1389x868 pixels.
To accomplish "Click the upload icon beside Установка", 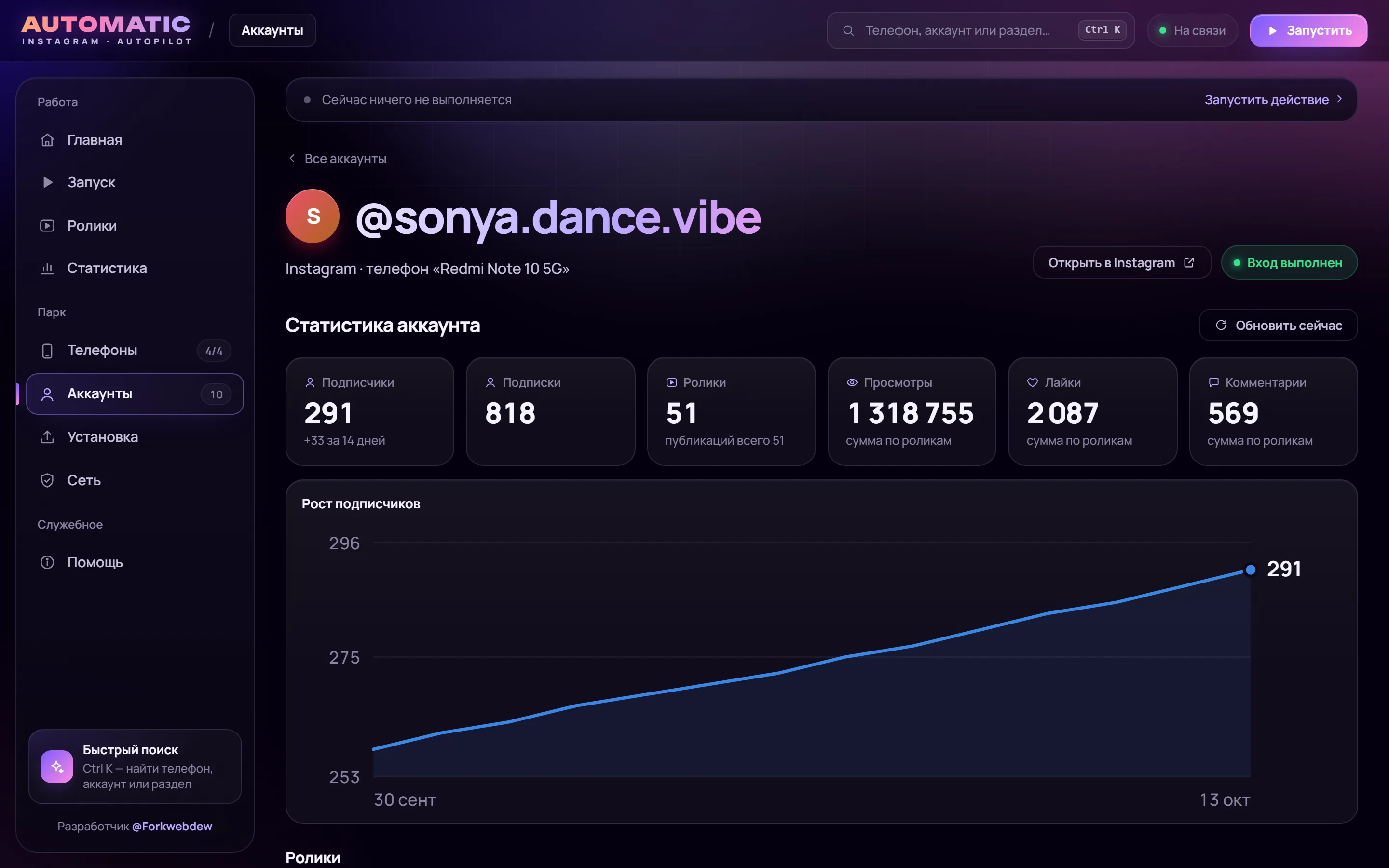I will pyautogui.click(x=47, y=437).
